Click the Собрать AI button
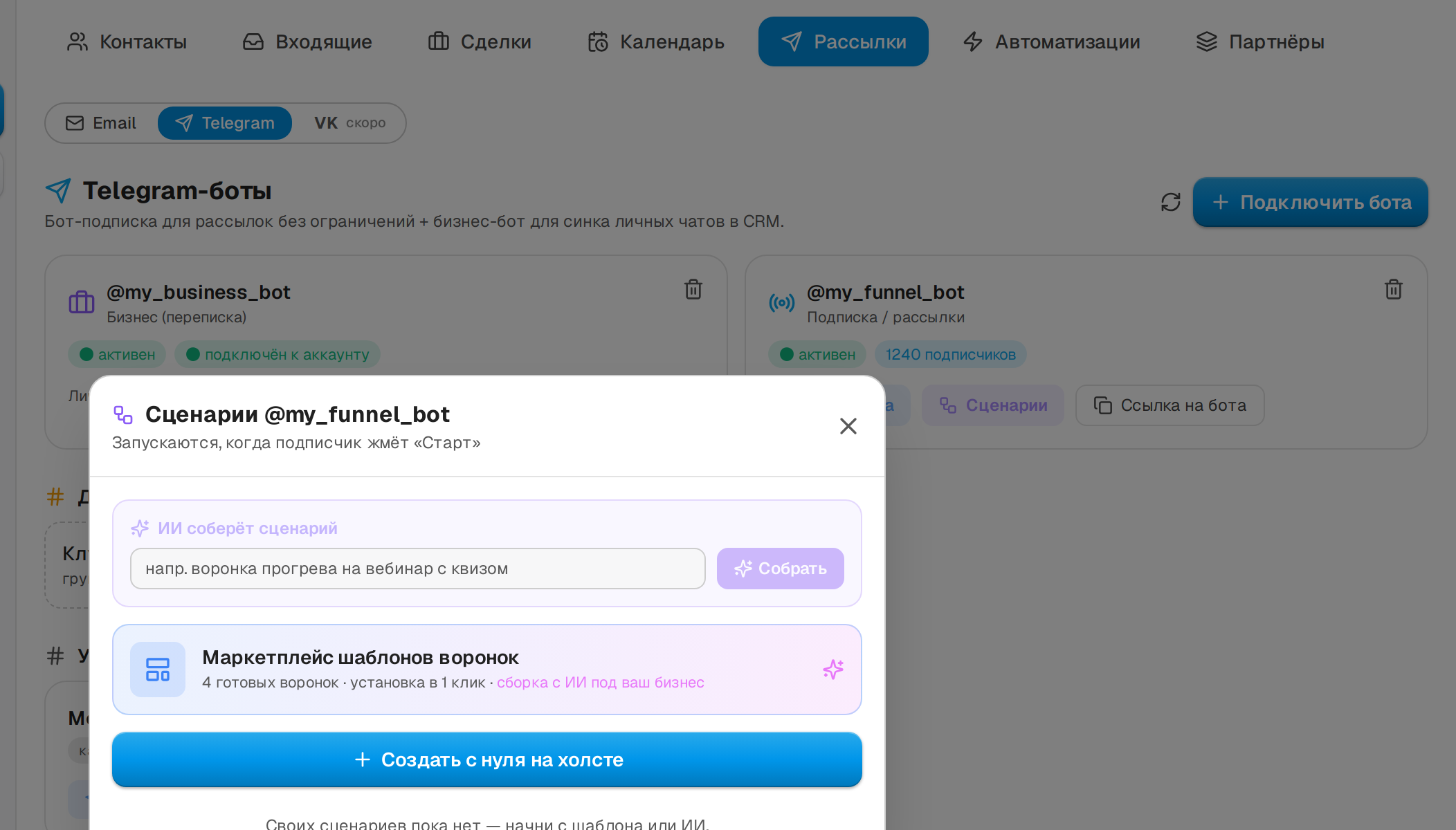Viewport: 1456px width, 830px height. (x=781, y=569)
